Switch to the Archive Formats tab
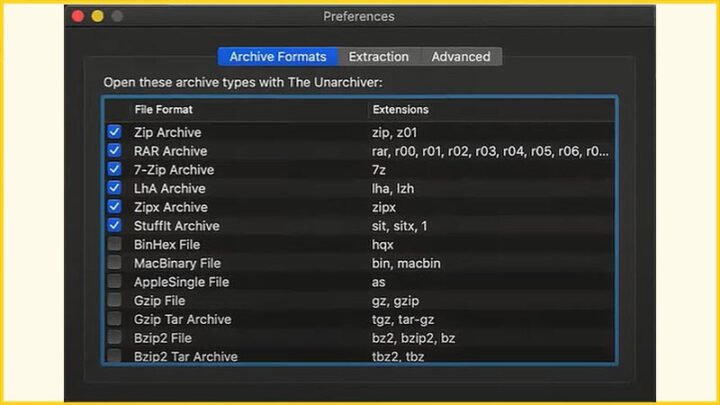Screen dimensions: 720x405 coord(278,56)
